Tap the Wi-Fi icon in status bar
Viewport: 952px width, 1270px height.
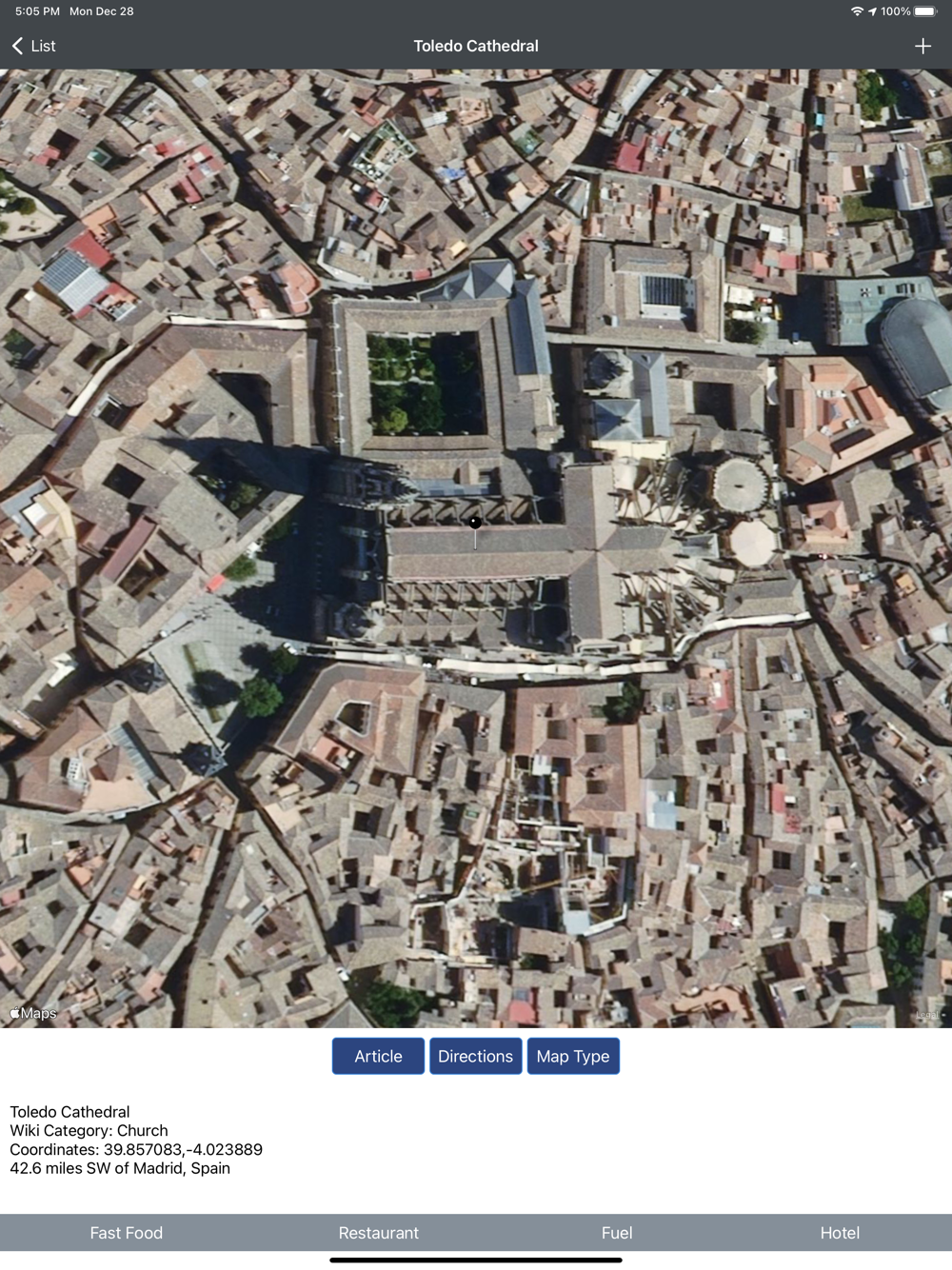(x=857, y=11)
